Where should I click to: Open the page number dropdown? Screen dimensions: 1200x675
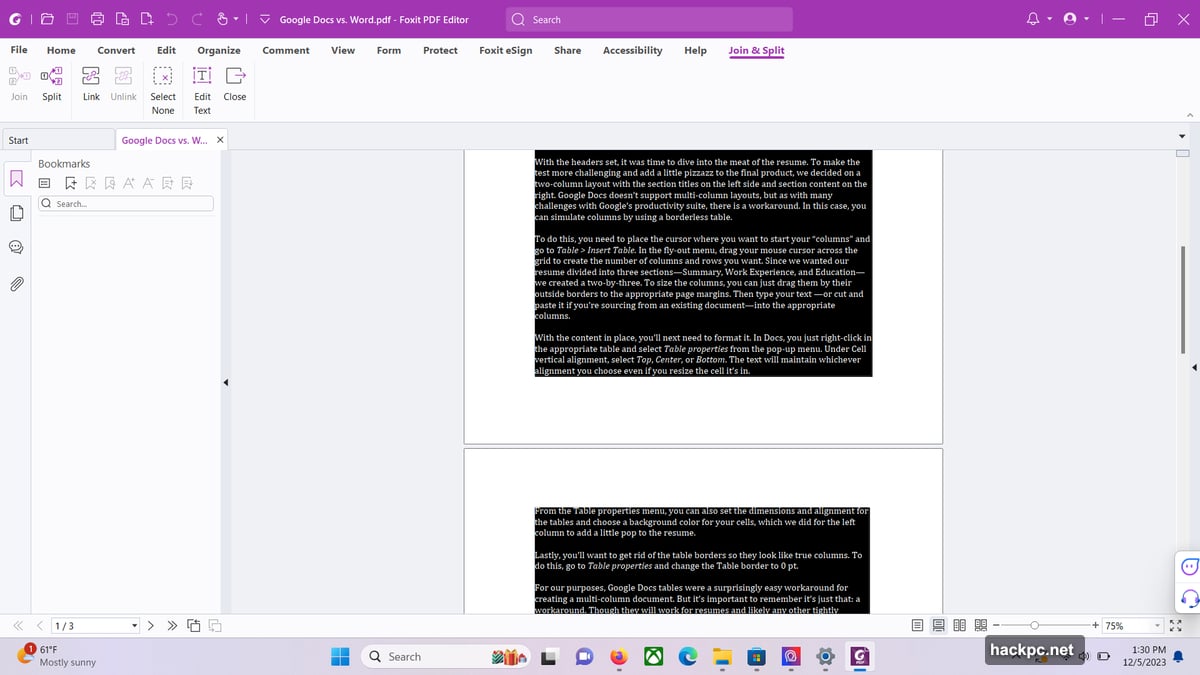pyautogui.click(x=133, y=625)
